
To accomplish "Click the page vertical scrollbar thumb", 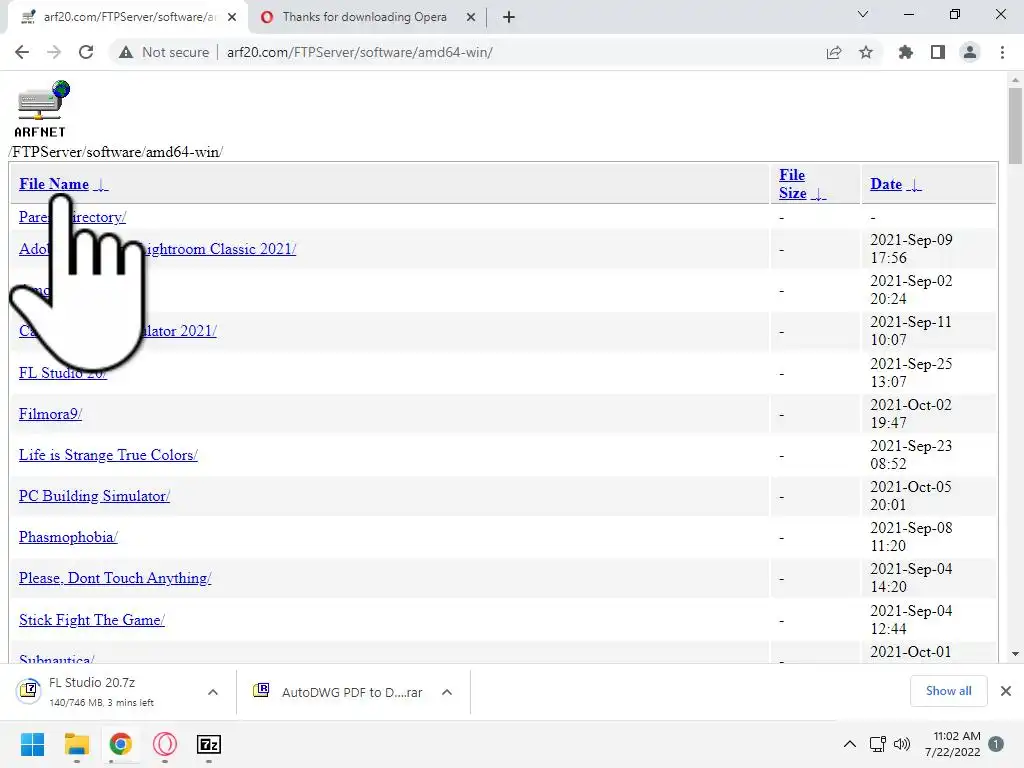I will click(x=1015, y=125).
